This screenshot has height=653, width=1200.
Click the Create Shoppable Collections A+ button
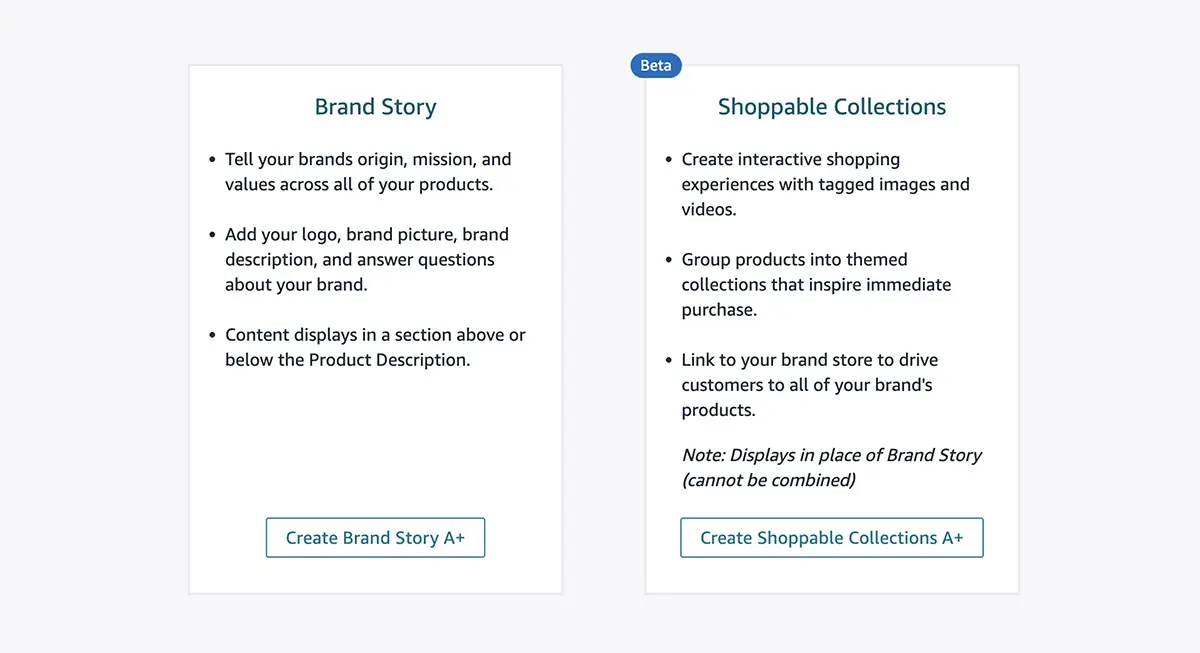[831, 537]
